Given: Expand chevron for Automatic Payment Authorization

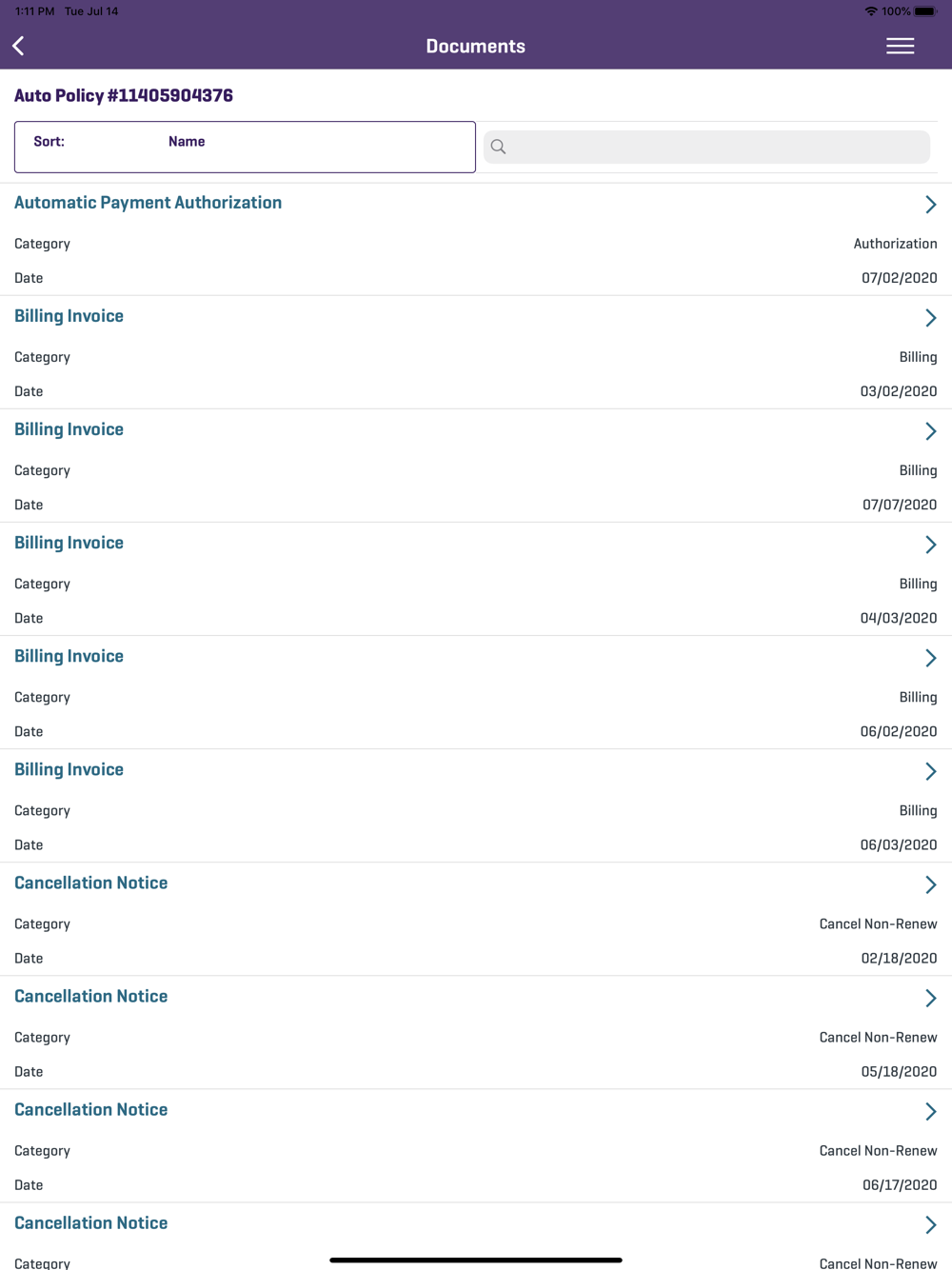Looking at the screenshot, I should click(x=930, y=205).
